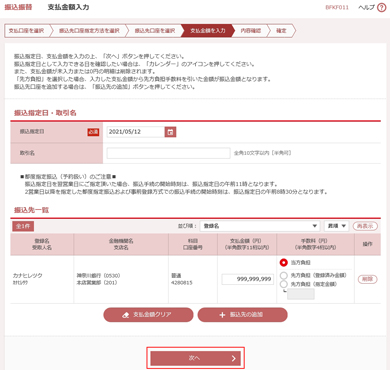Screen dimensions: 390x370
Task: Click the screen ID BFKF011
Action: (337, 7)
